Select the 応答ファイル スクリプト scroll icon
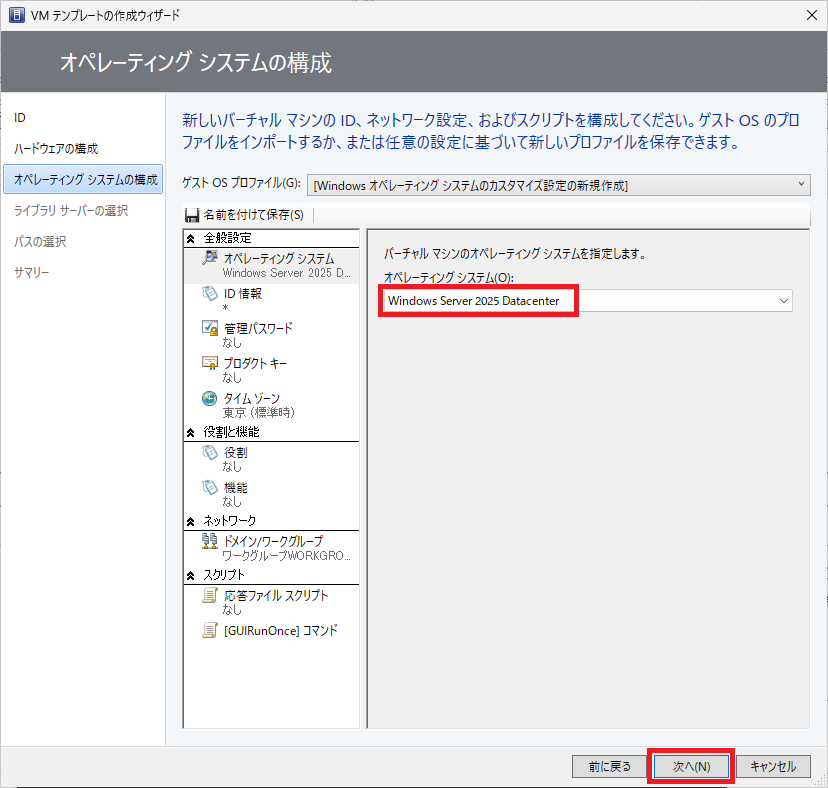This screenshot has width=828, height=788. [210, 595]
